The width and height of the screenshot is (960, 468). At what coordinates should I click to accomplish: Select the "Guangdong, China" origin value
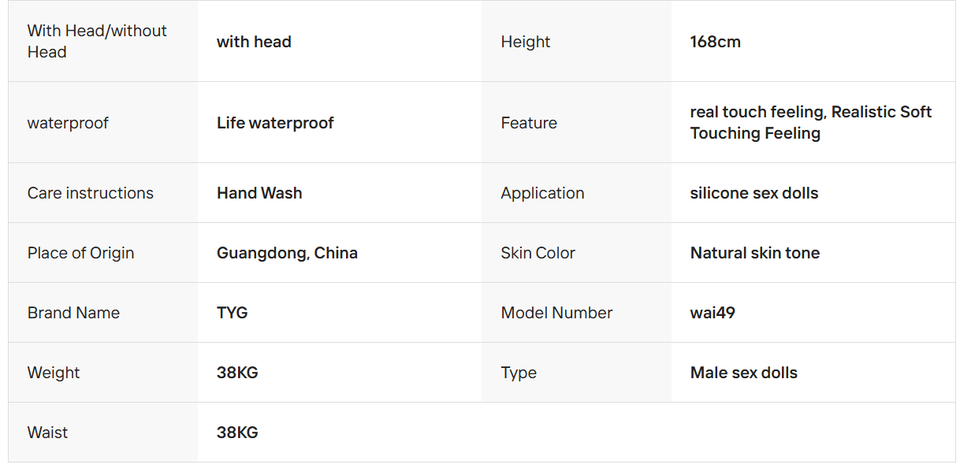pos(287,253)
